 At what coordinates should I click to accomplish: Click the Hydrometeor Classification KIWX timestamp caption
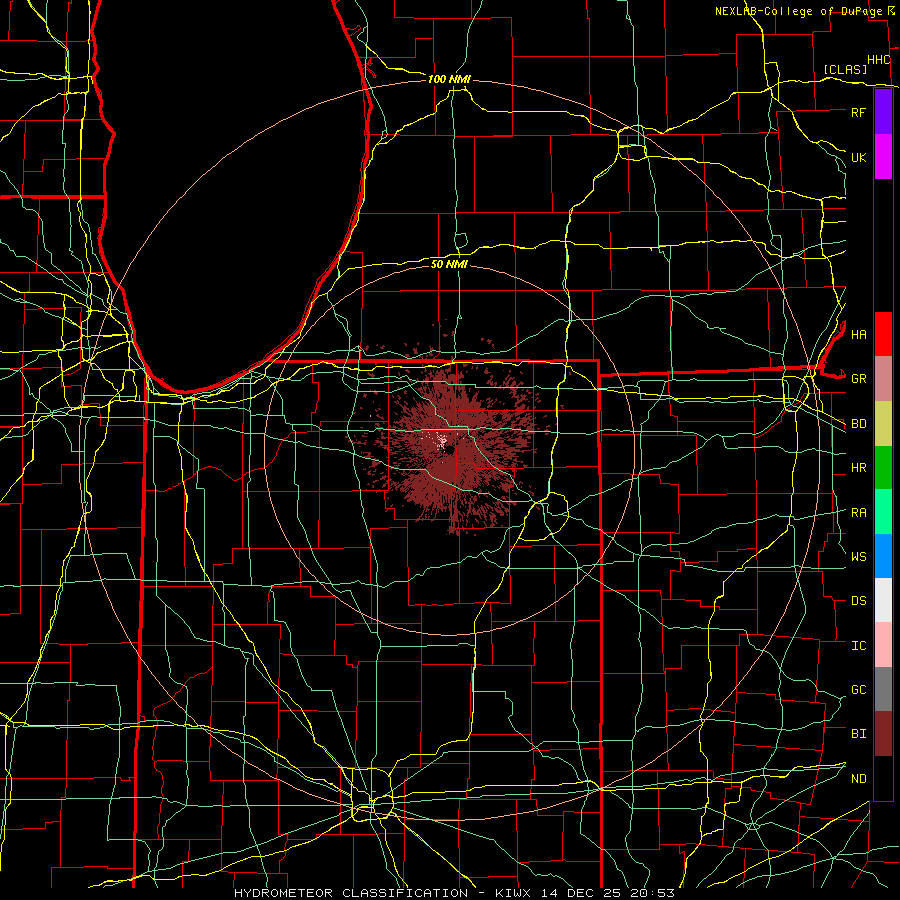tap(454, 893)
